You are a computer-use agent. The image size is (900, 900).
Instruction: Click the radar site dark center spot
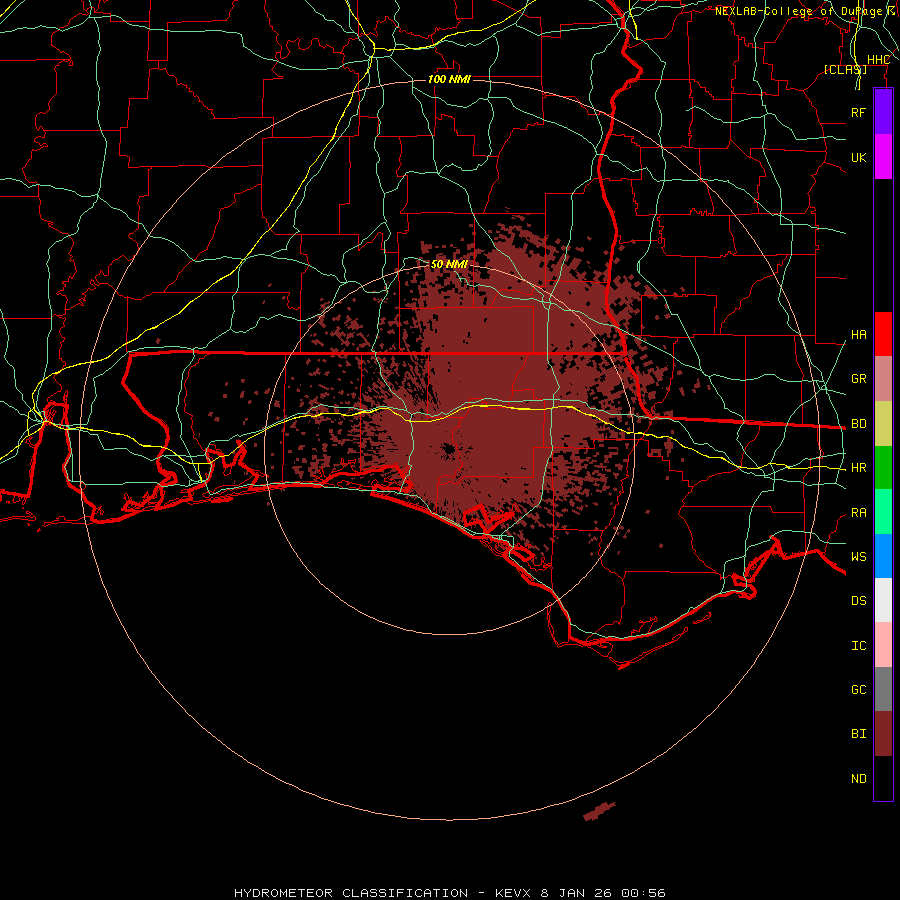448,449
